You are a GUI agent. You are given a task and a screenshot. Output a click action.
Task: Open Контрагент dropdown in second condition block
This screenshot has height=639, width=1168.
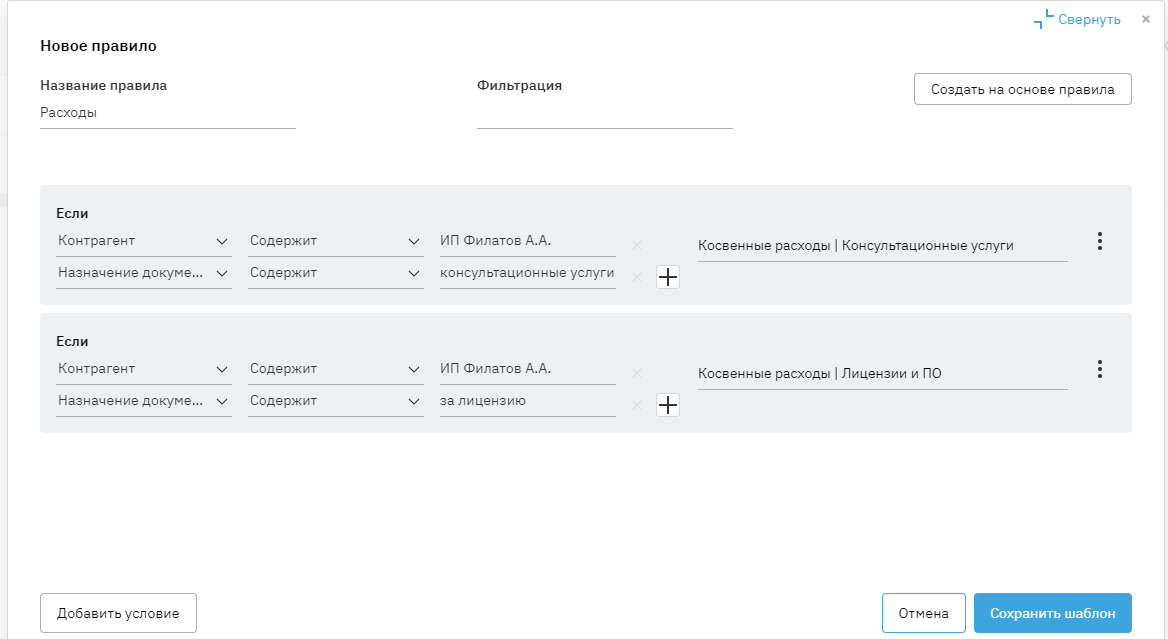coord(144,369)
